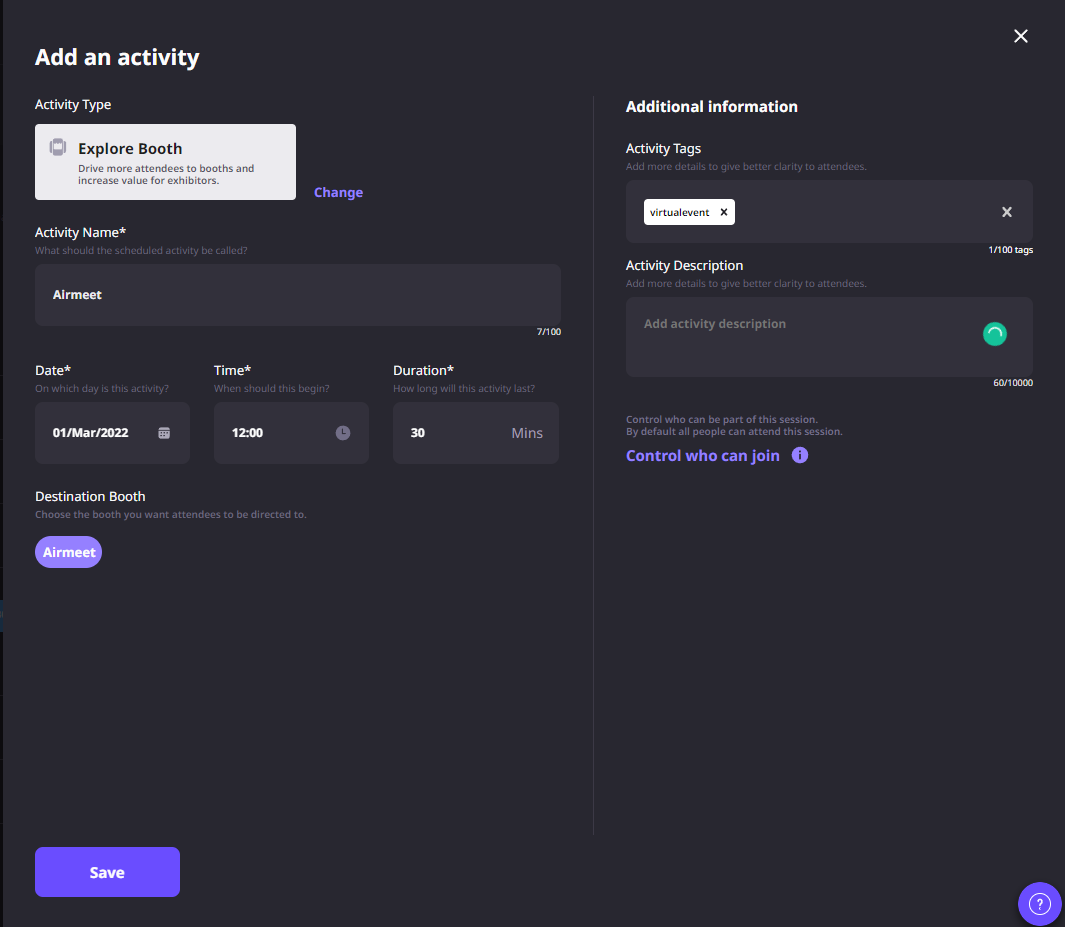
Task: Close the Add an activity dialog
Action: [x=1021, y=36]
